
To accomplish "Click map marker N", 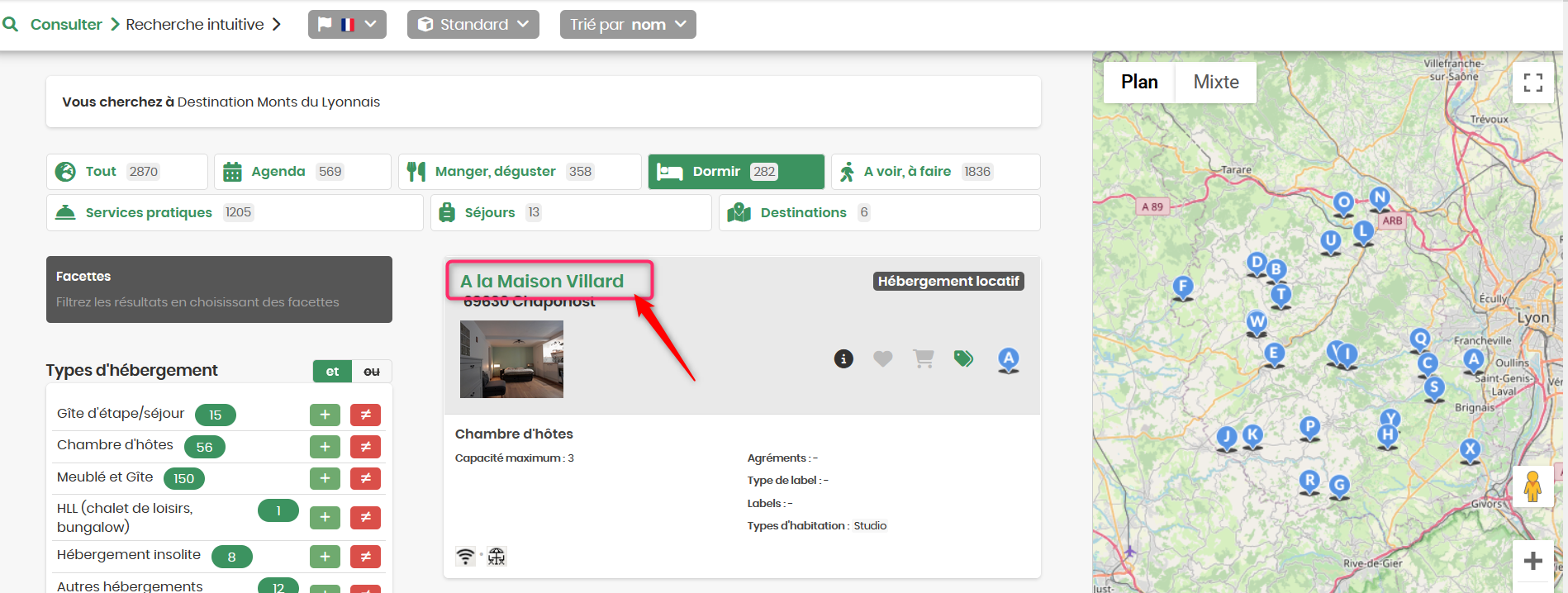I will click(x=1380, y=199).
